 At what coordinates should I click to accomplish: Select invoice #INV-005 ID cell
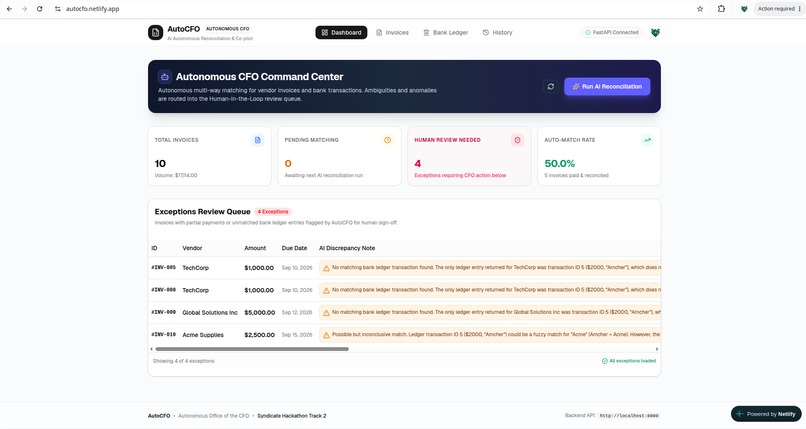[x=163, y=268]
